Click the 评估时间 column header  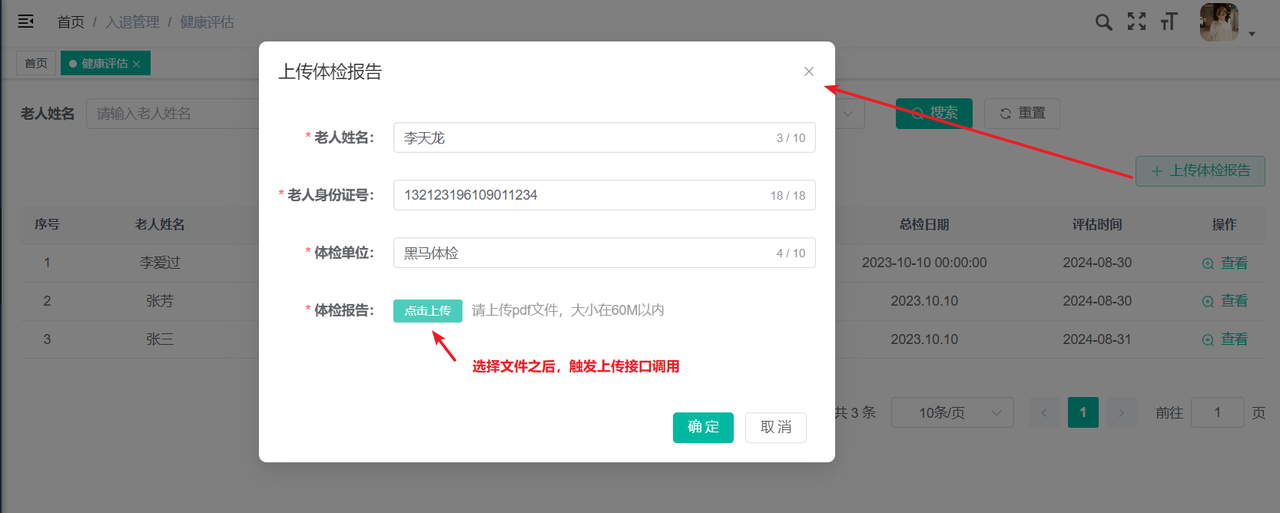pos(1097,225)
